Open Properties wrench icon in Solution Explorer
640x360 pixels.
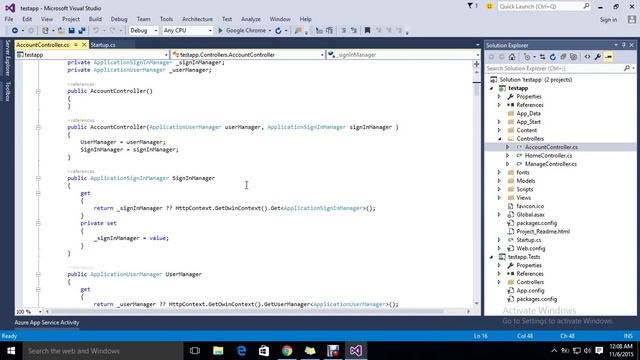[x=598, y=57]
